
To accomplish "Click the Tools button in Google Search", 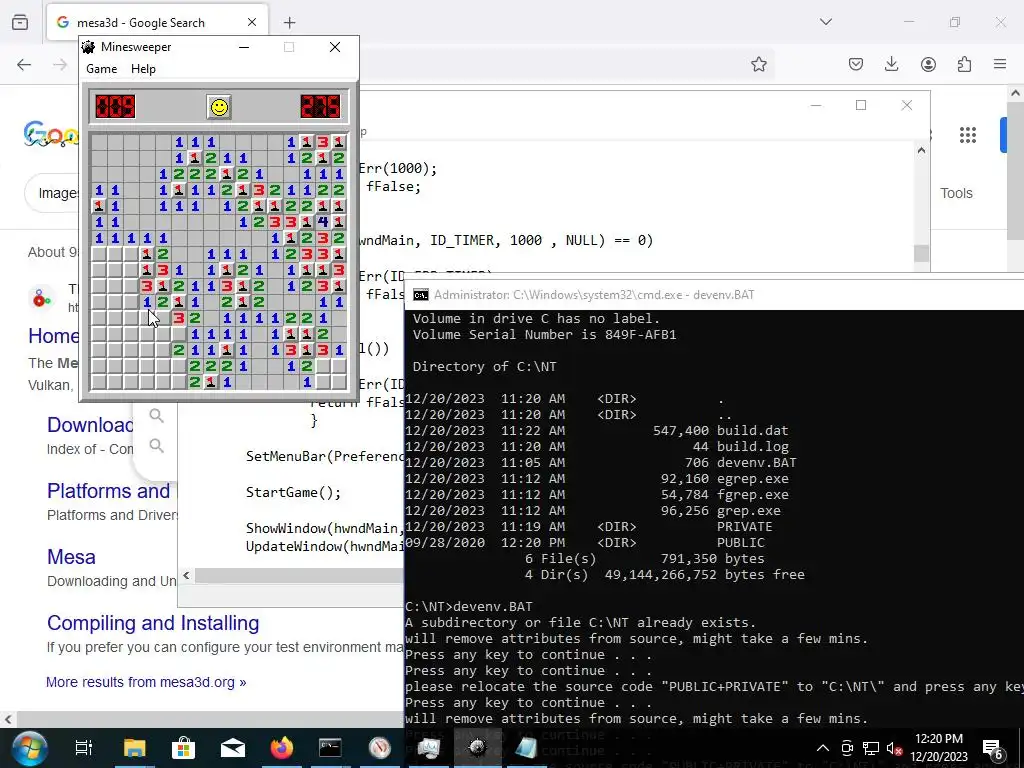I will 956,193.
